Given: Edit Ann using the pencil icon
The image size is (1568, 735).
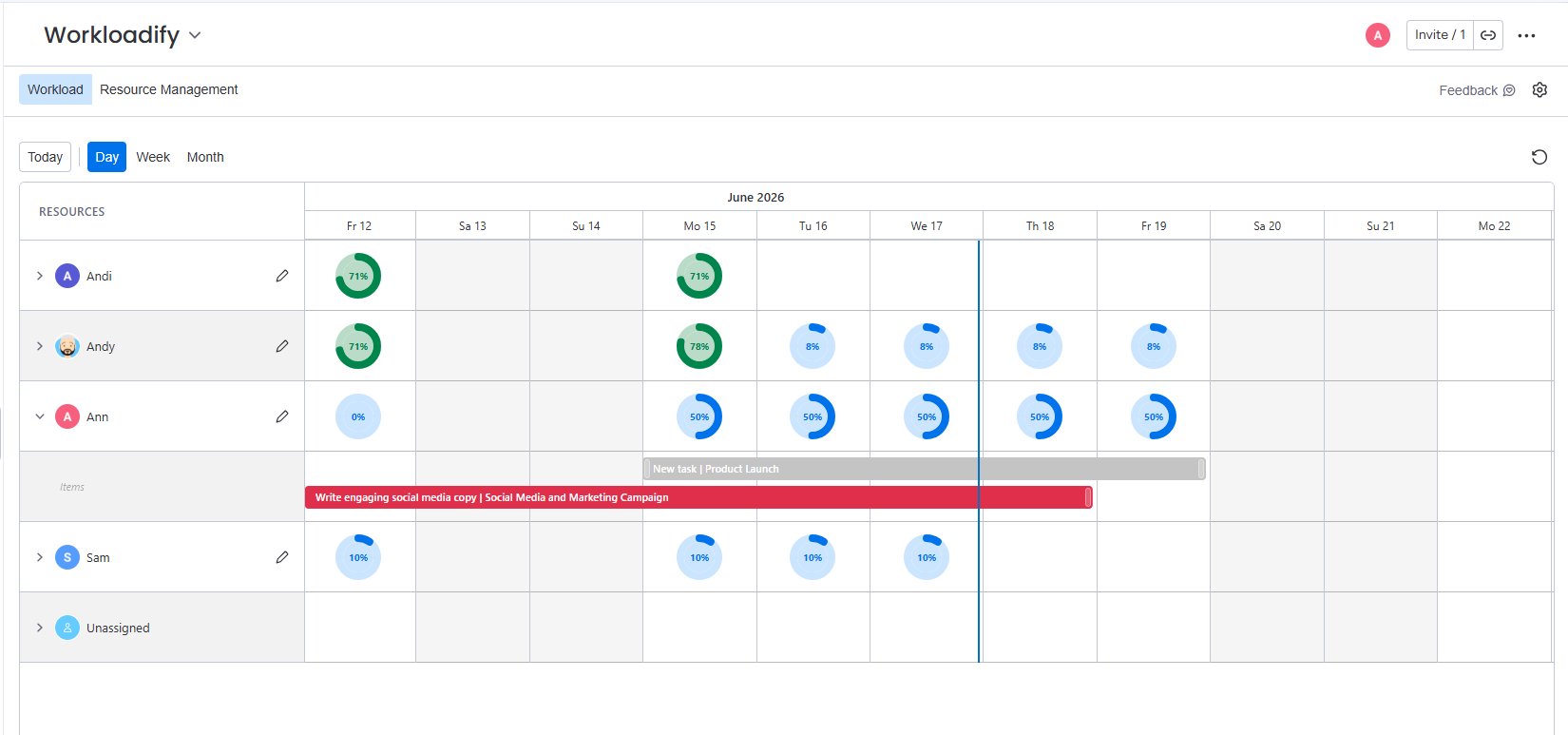Looking at the screenshot, I should (x=282, y=416).
